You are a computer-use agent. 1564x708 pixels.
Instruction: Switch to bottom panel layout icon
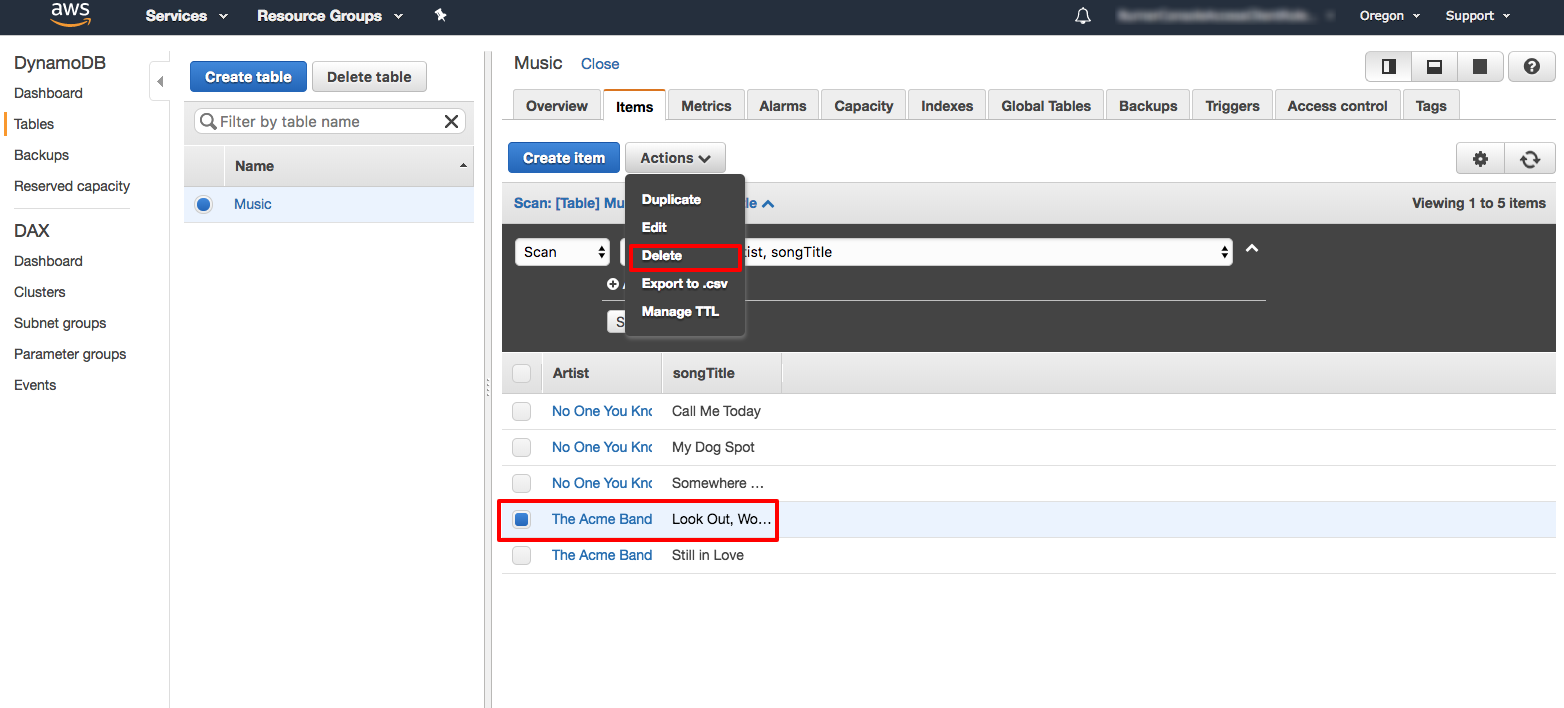pyautogui.click(x=1434, y=67)
